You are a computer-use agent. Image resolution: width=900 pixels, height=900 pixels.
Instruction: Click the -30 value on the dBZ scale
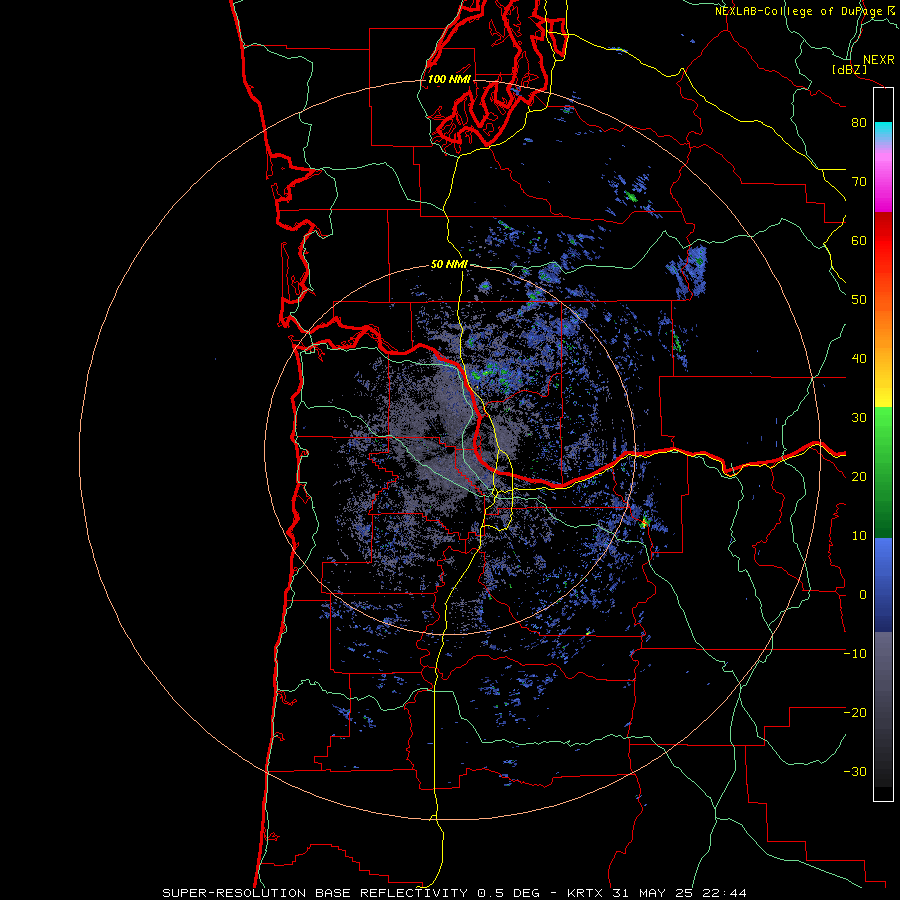pos(855,771)
